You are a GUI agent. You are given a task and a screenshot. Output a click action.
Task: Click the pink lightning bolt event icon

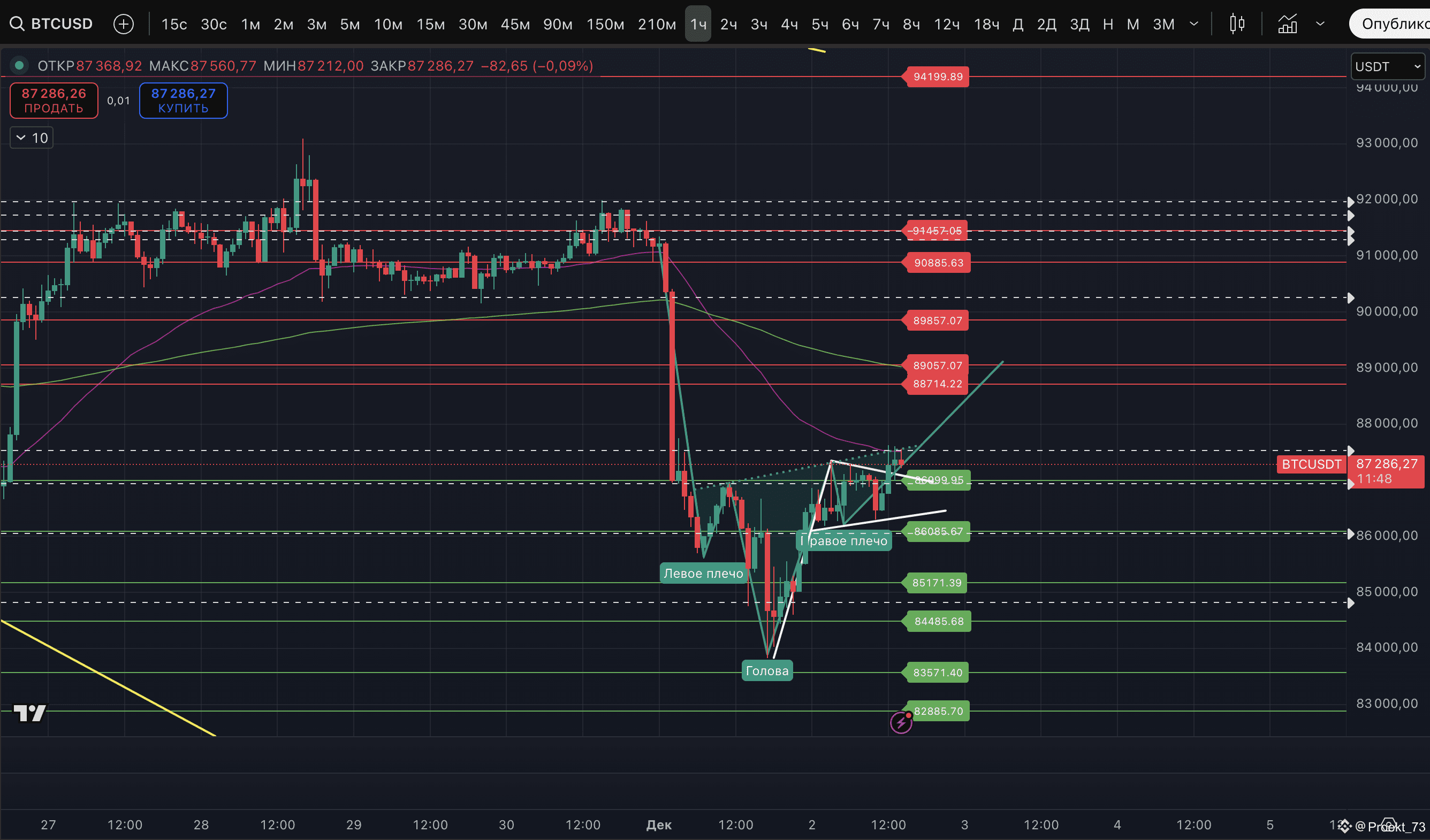point(901,723)
